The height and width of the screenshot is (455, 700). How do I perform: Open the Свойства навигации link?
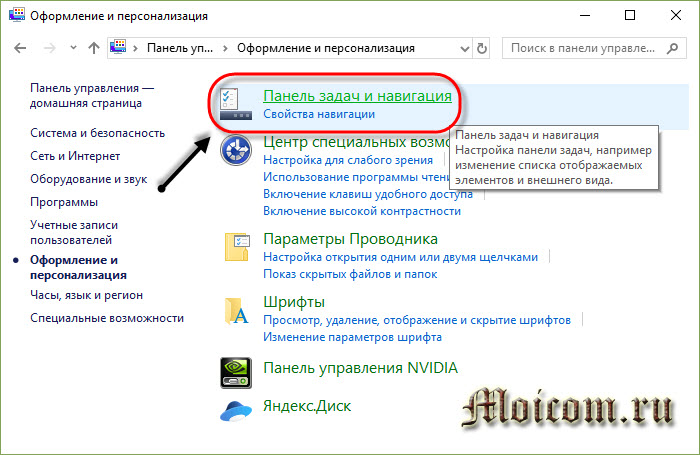point(319,115)
